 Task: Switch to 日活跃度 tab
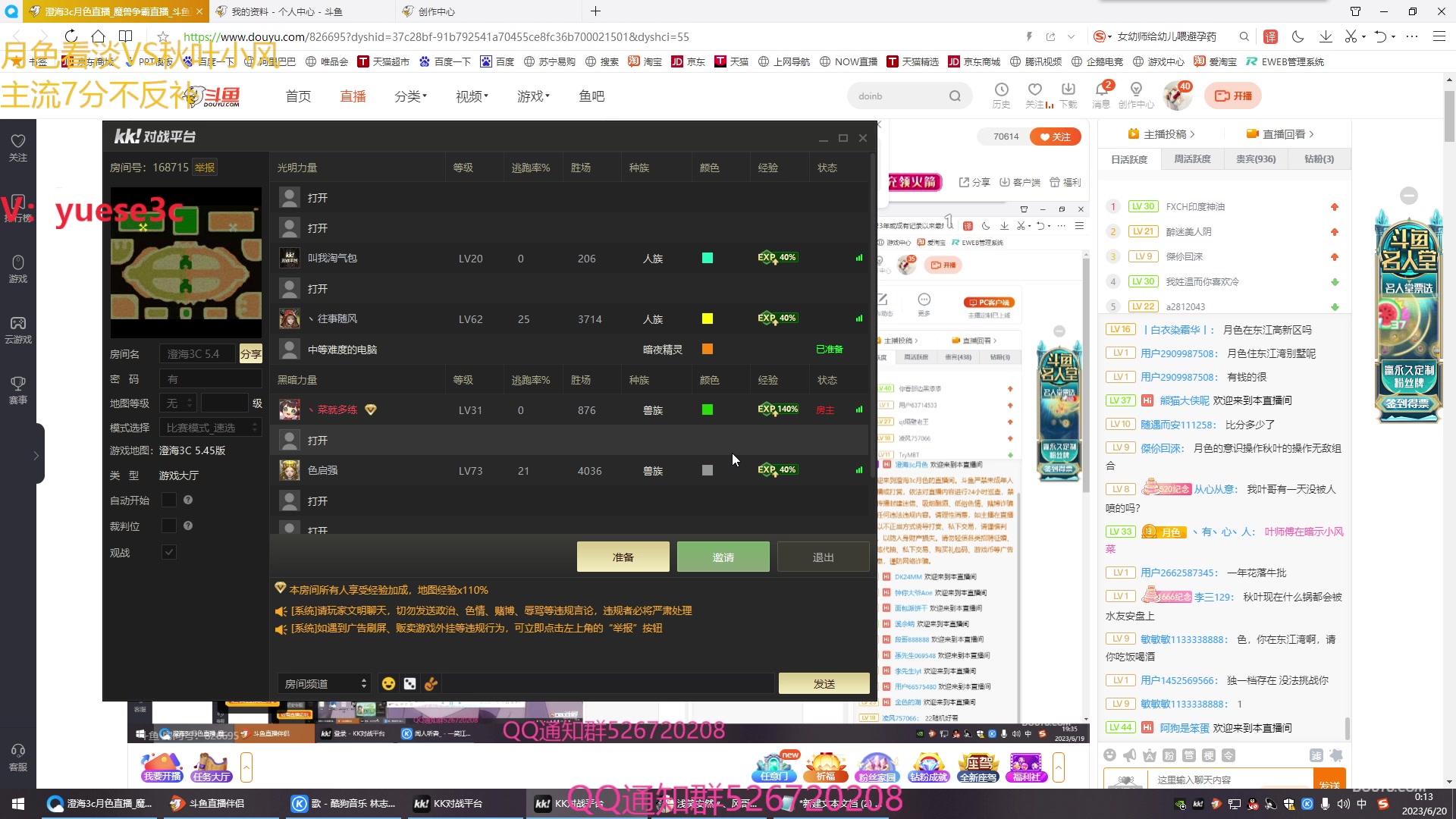coord(1129,159)
